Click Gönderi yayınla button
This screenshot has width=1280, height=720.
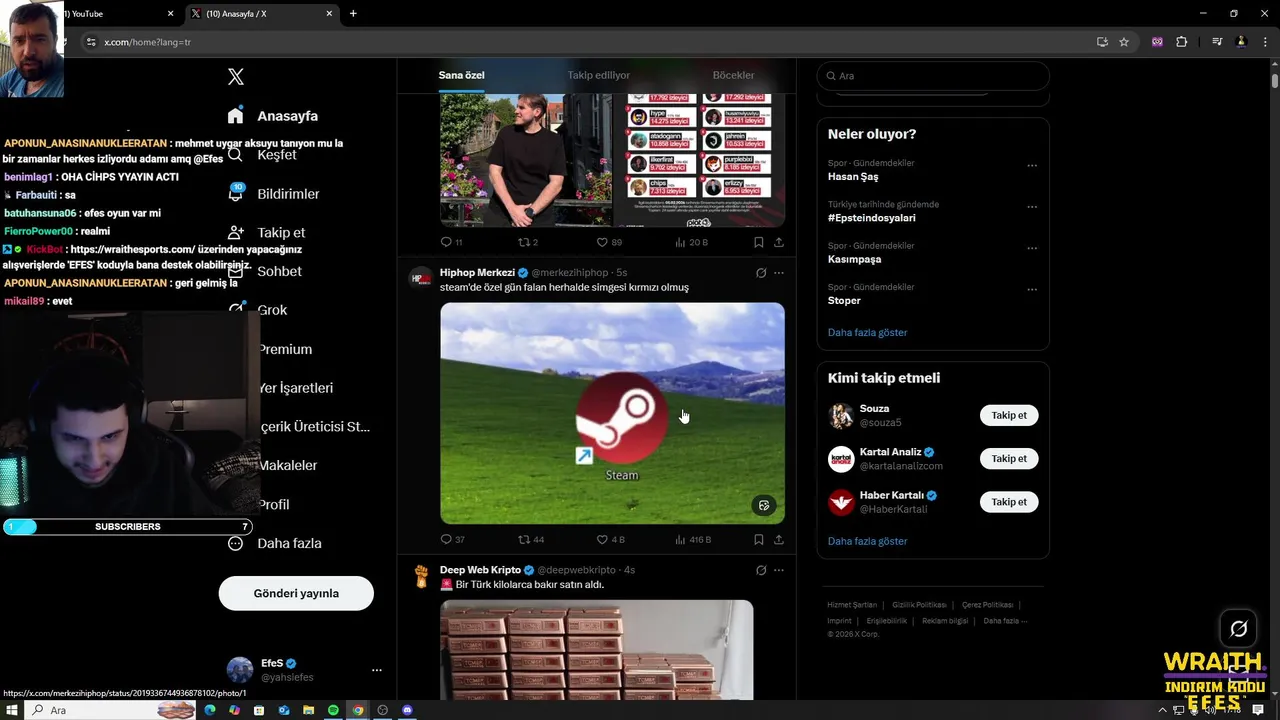[296, 593]
